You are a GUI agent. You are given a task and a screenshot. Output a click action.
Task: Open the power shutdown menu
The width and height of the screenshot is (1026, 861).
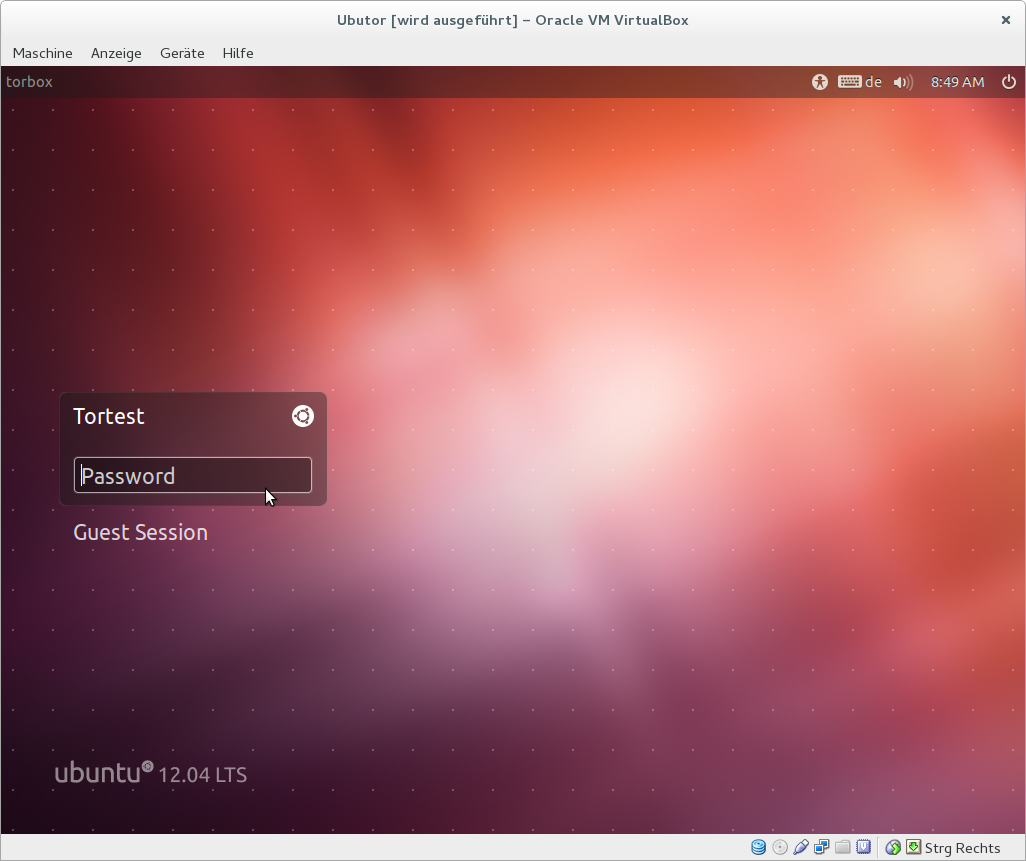pos(1008,82)
